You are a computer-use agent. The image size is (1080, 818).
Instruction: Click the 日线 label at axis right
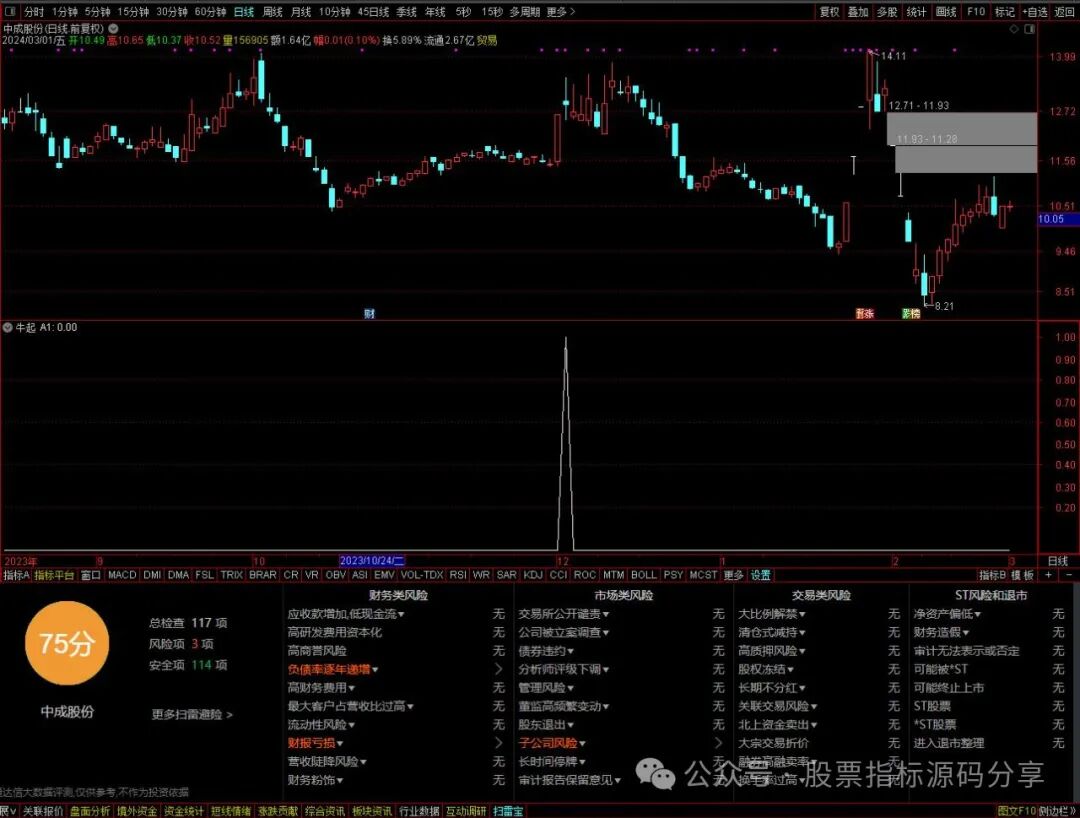click(1057, 561)
